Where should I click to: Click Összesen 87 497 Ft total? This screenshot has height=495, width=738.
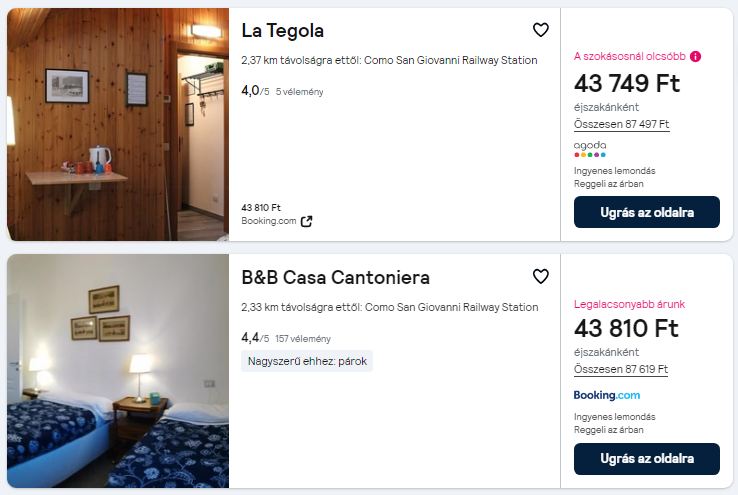click(621, 124)
